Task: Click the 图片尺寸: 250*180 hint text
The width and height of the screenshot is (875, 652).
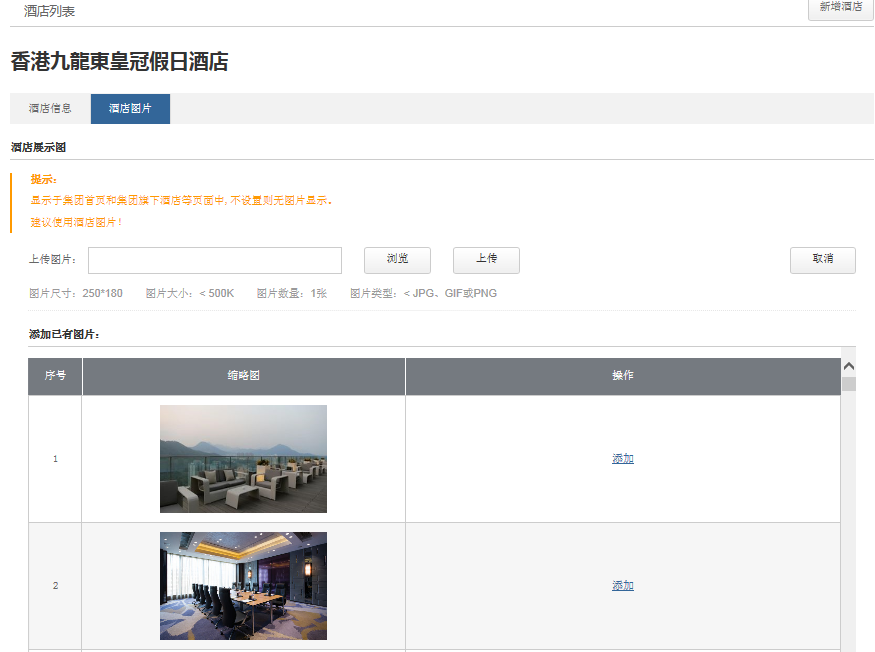Action: point(76,294)
